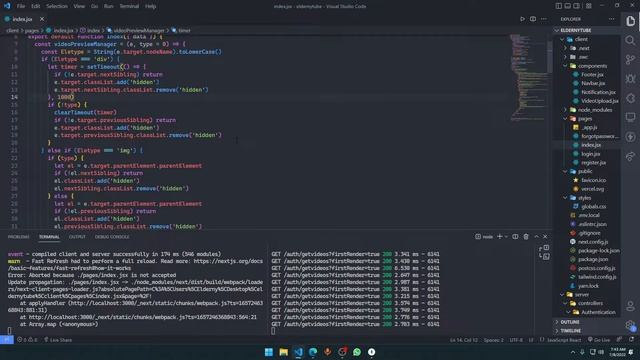The height and width of the screenshot is (360, 640).
Task: Open Explorer Views and More Actions ellipsis
Action: (611, 19)
